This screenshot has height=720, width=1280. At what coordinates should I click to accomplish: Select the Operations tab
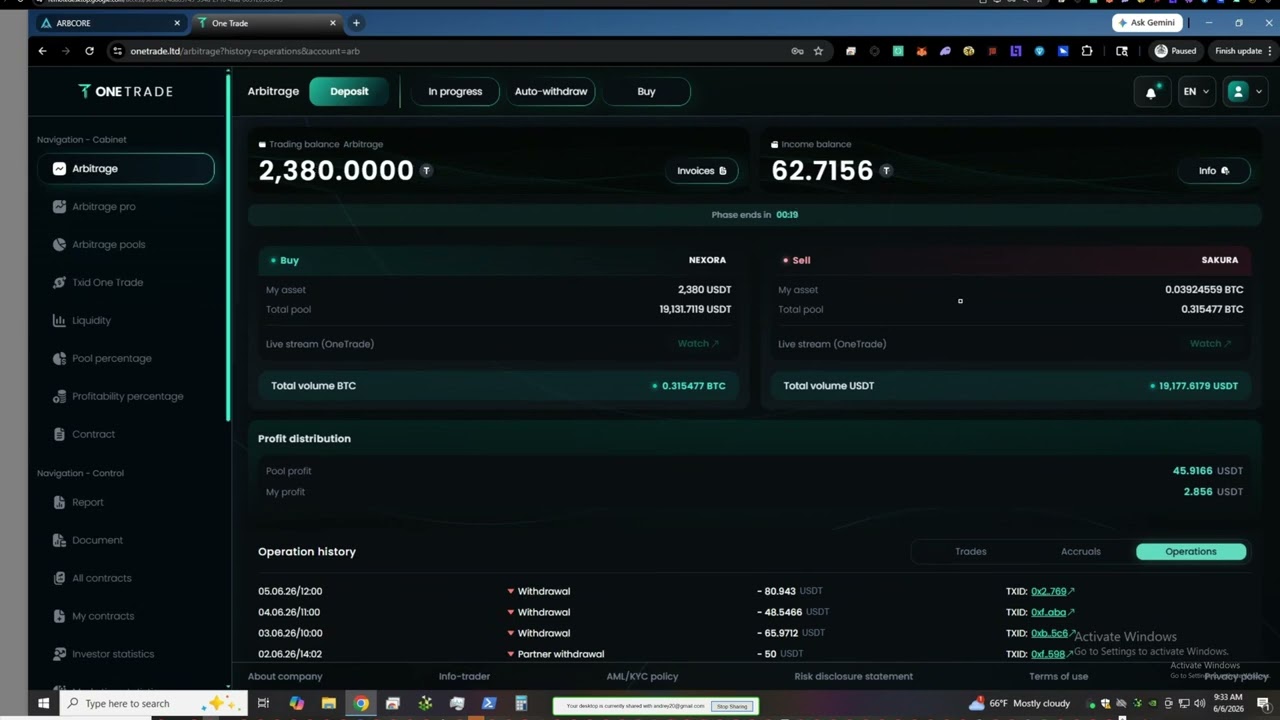[1191, 552]
